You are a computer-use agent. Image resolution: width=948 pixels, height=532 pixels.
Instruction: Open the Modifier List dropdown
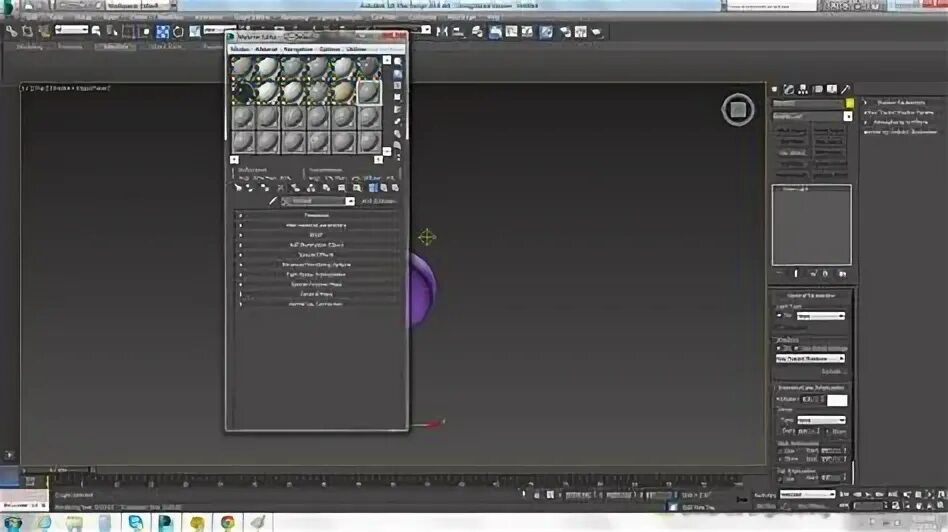813,116
